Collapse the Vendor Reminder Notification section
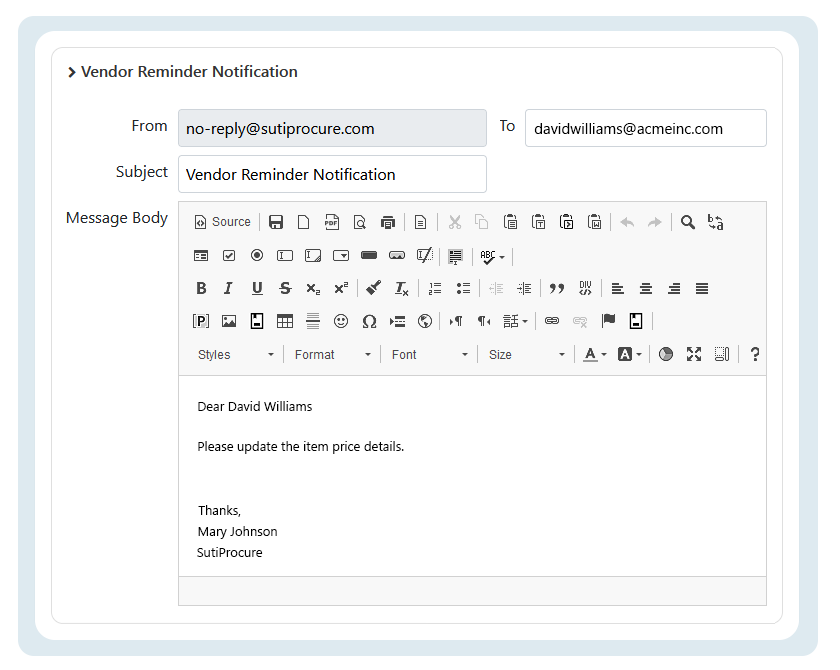 point(72,72)
